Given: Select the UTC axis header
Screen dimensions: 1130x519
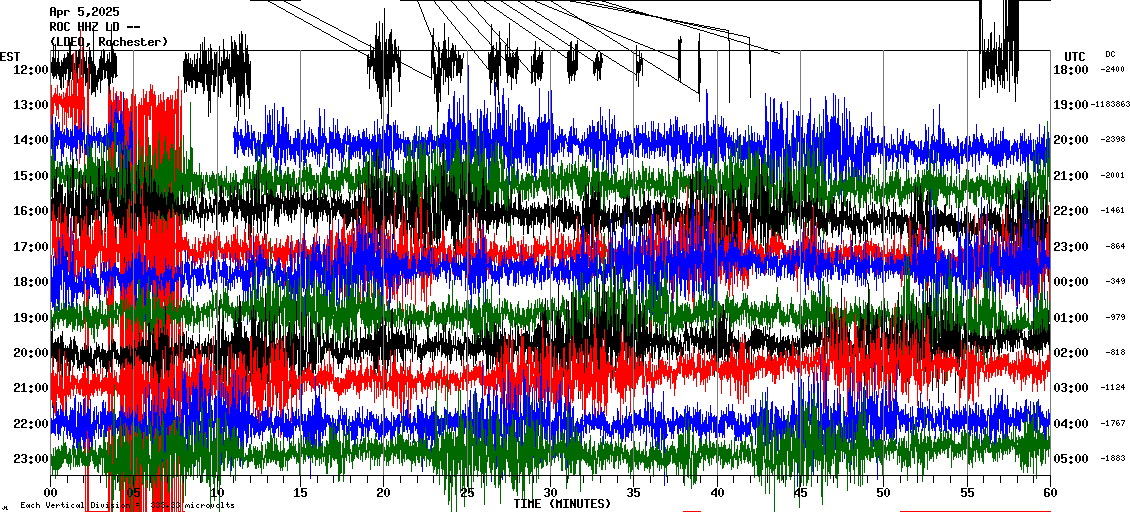Looking at the screenshot, I should (x=1075, y=56).
